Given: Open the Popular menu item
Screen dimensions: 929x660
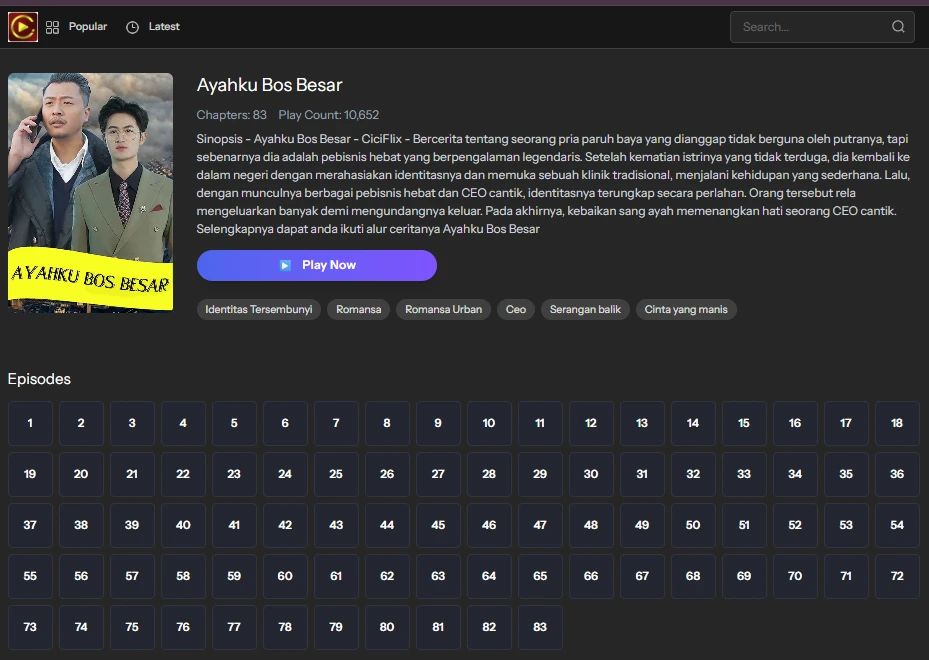Looking at the screenshot, I should click(88, 27).
